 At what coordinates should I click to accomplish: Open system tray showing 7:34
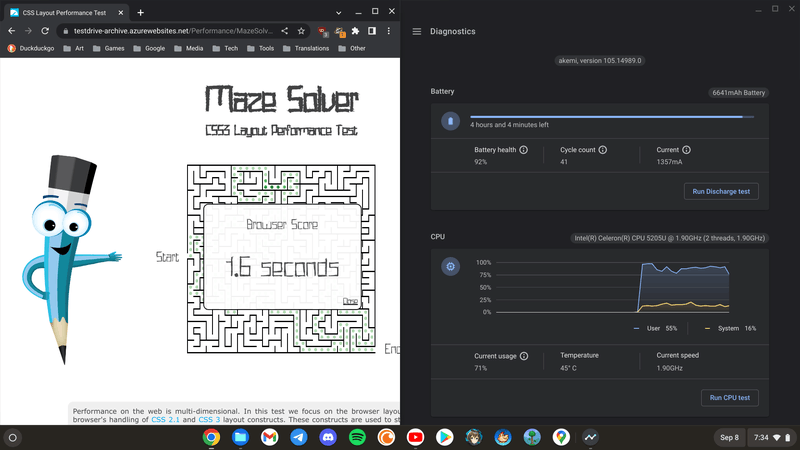point(772,437)
